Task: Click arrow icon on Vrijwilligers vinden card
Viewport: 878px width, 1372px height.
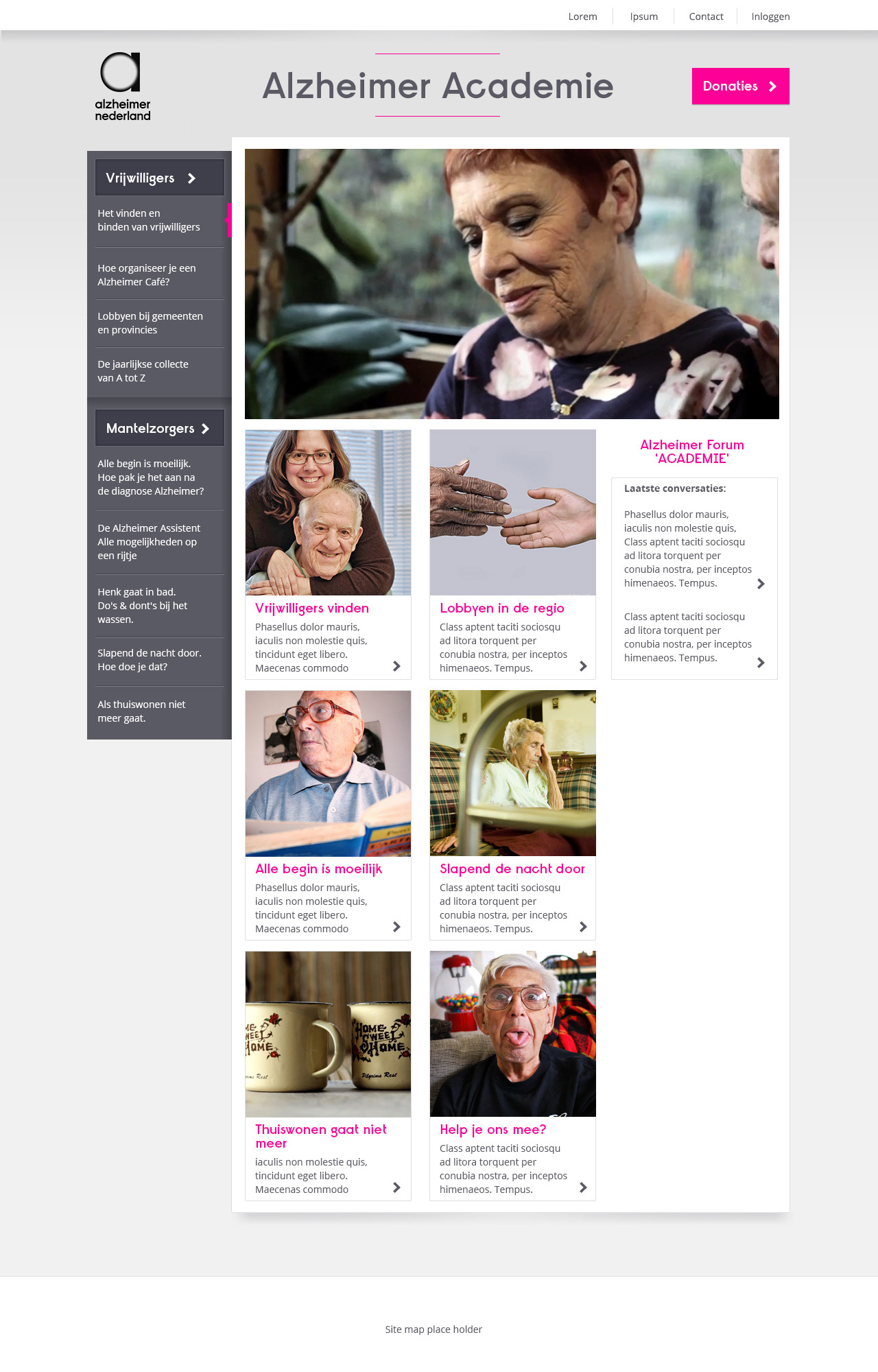Action: (396, 666)
